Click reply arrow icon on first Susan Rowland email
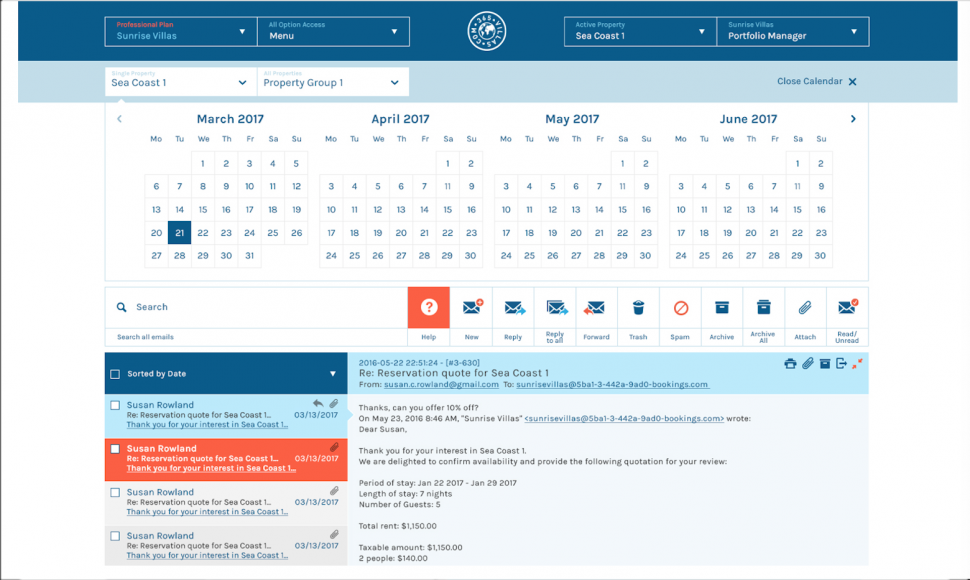Screen dimensions: 970x580 [x=318, y=403]
